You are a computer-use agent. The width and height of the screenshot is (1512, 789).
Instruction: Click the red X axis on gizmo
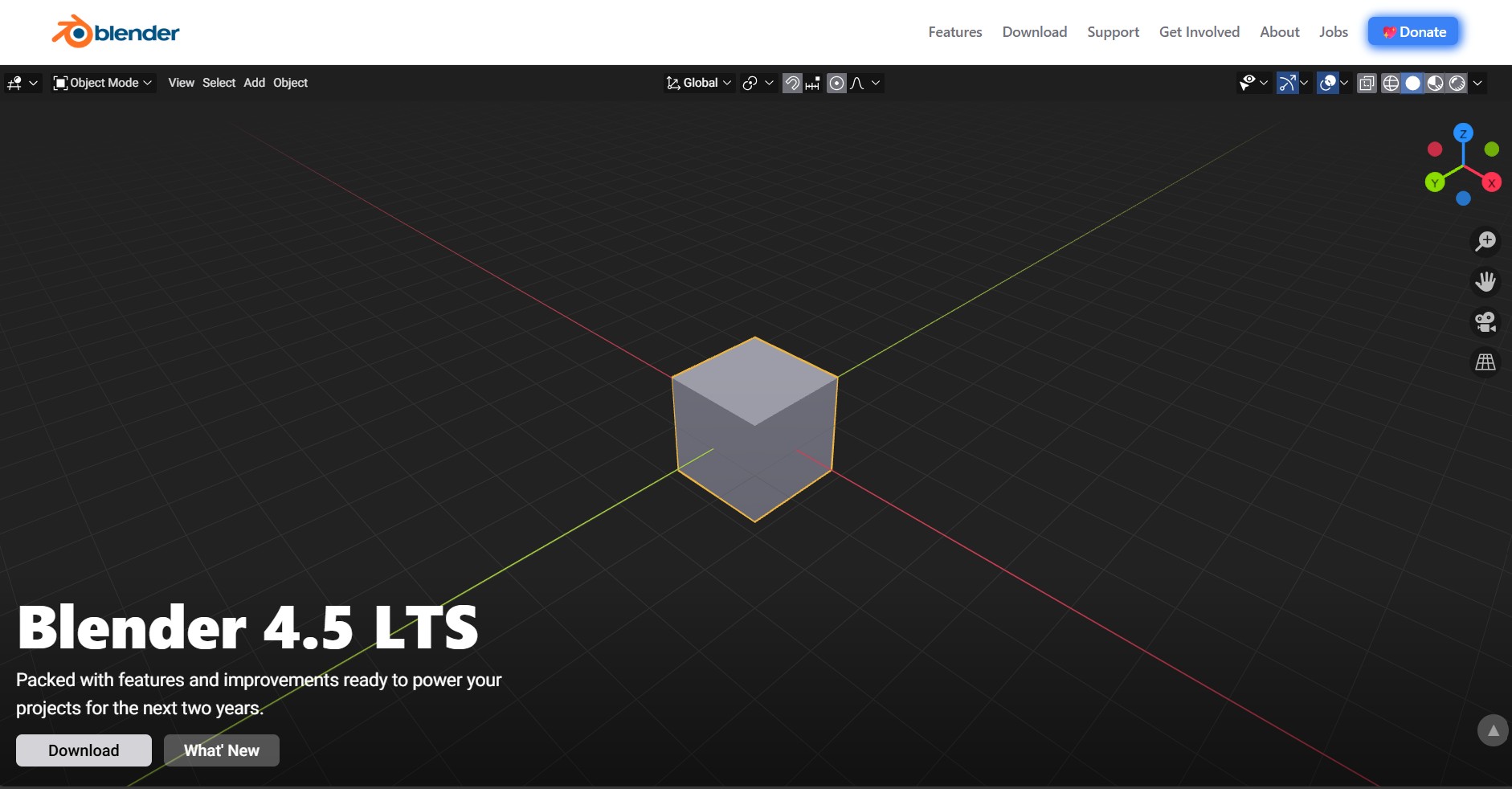click(x=1492, y=183)
